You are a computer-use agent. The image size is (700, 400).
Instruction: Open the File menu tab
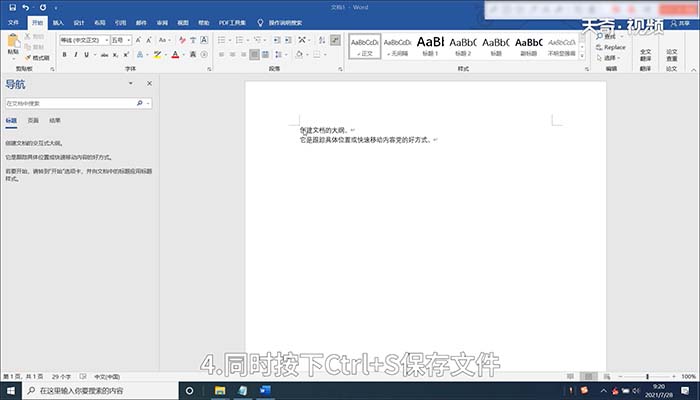[13, 22]
